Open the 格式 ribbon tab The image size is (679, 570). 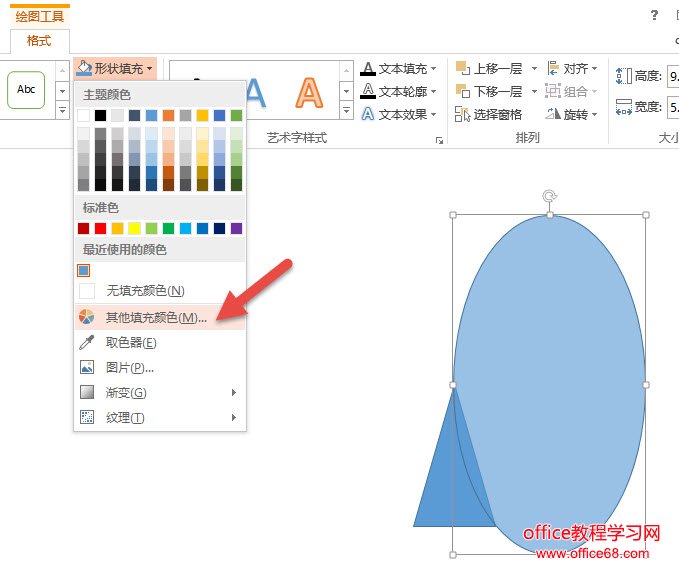[x=39, y=41]
